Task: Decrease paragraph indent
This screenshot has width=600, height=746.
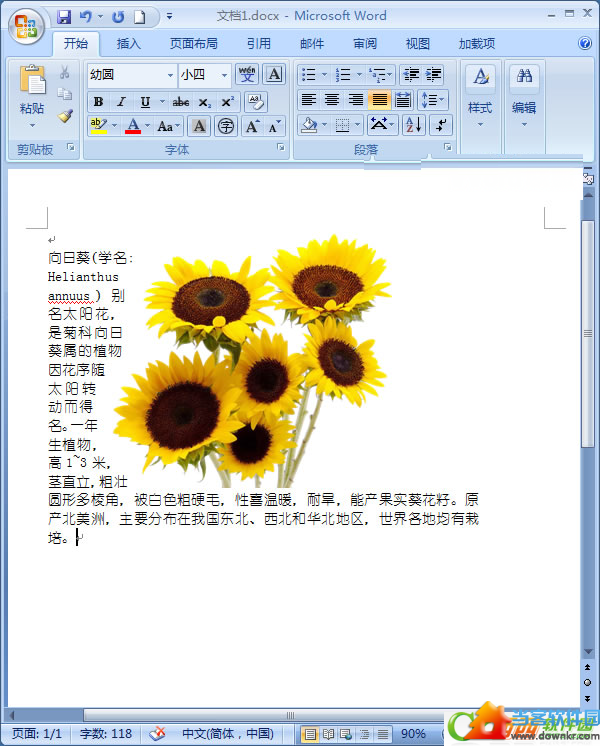Action: click(411, 75)
